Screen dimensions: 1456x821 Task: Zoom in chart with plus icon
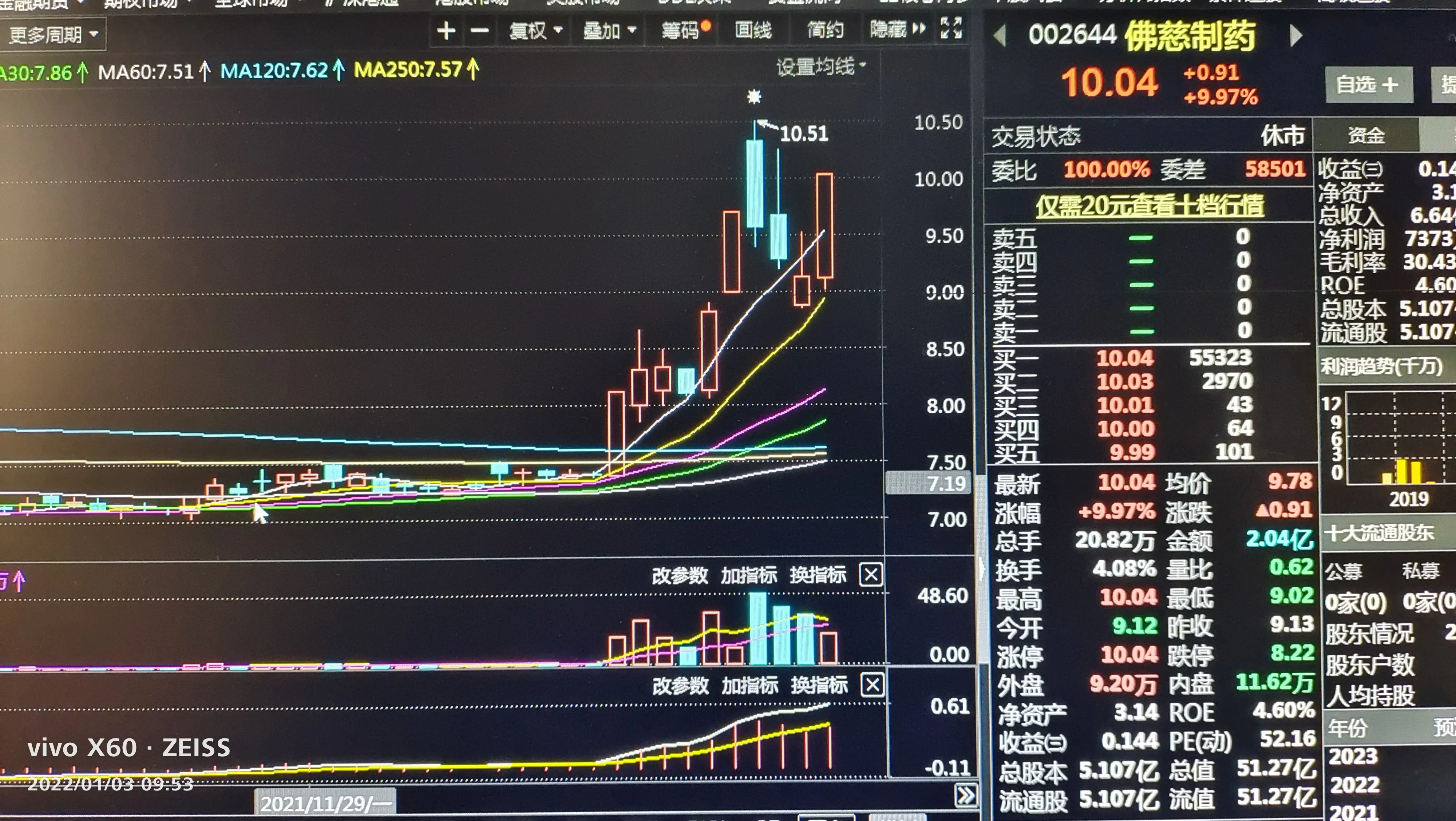tap(446, 31)
